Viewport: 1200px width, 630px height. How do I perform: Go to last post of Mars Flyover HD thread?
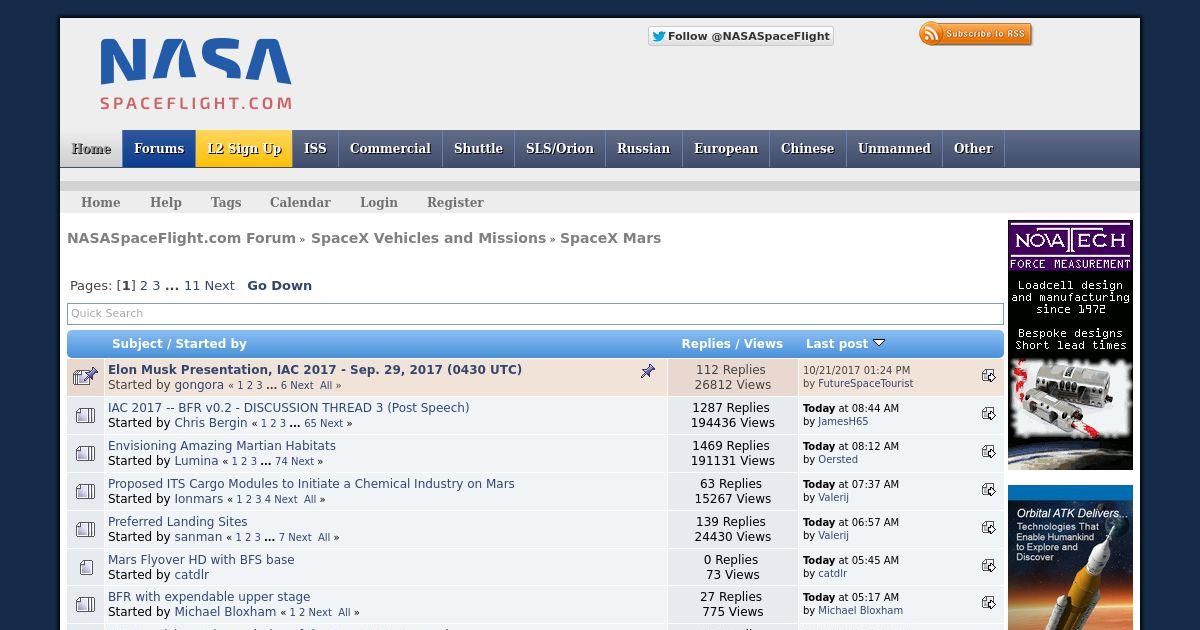point(988,566)
